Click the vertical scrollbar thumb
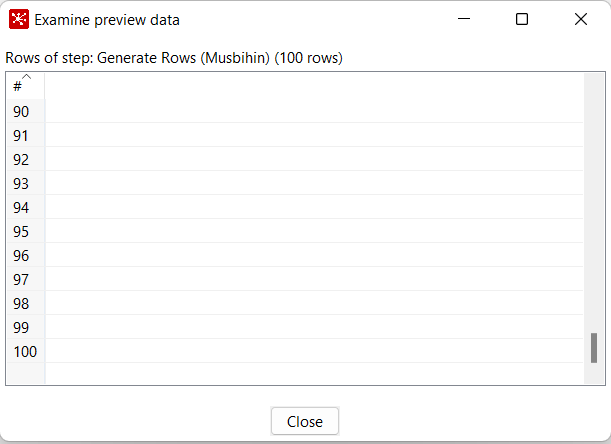The height and width of the screenshot is (444, 611). coord(594,348)
